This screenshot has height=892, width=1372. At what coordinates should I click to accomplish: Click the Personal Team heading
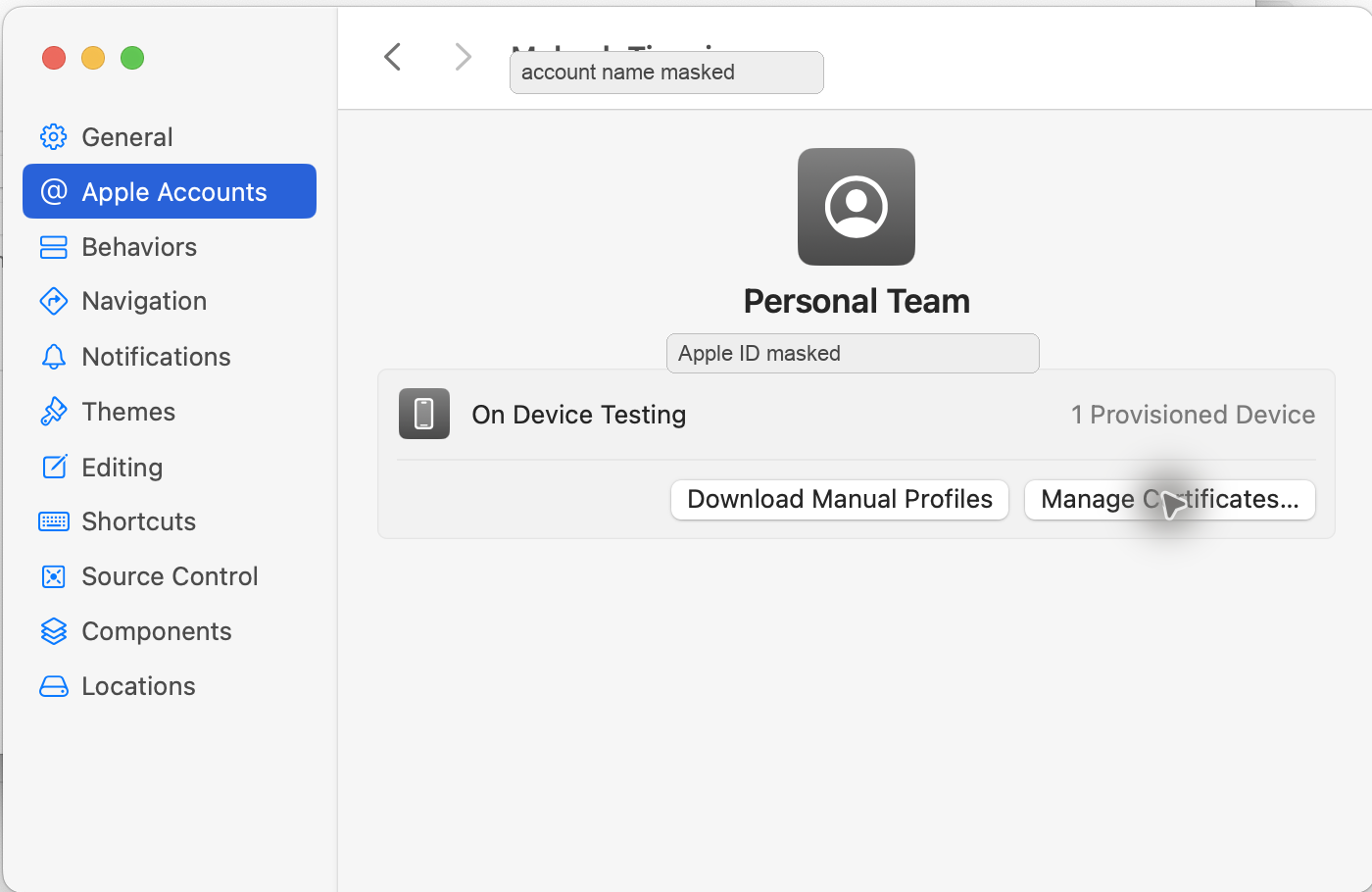click(x=857, y=301)
